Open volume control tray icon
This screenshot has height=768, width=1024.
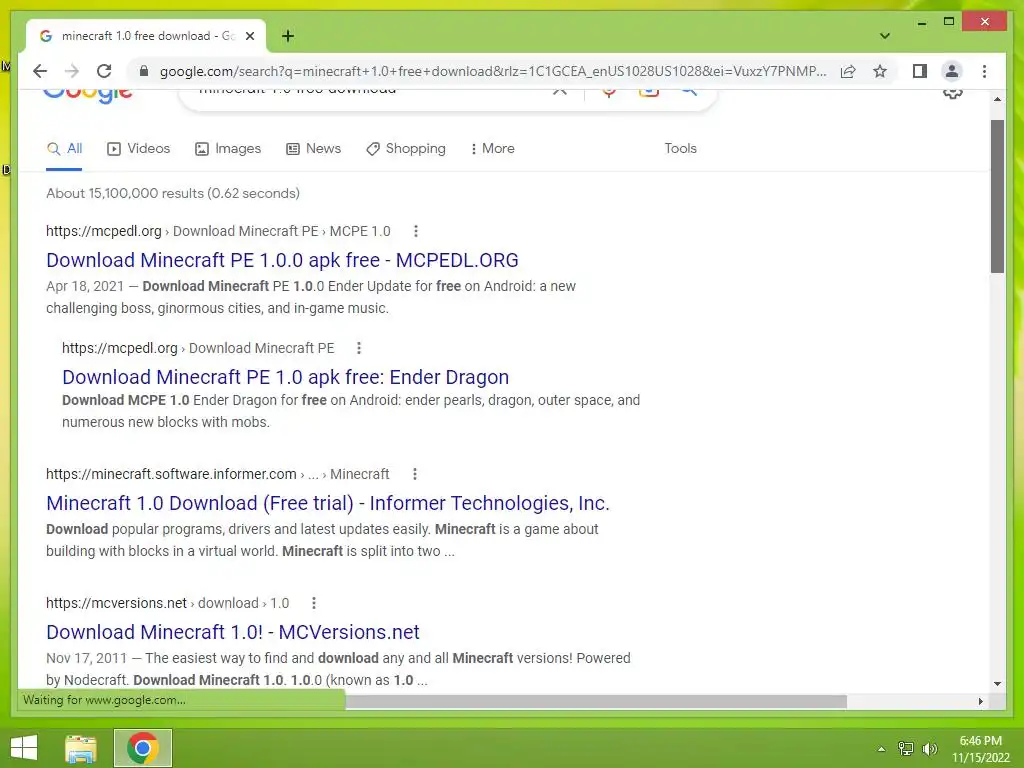click(929, 749)
